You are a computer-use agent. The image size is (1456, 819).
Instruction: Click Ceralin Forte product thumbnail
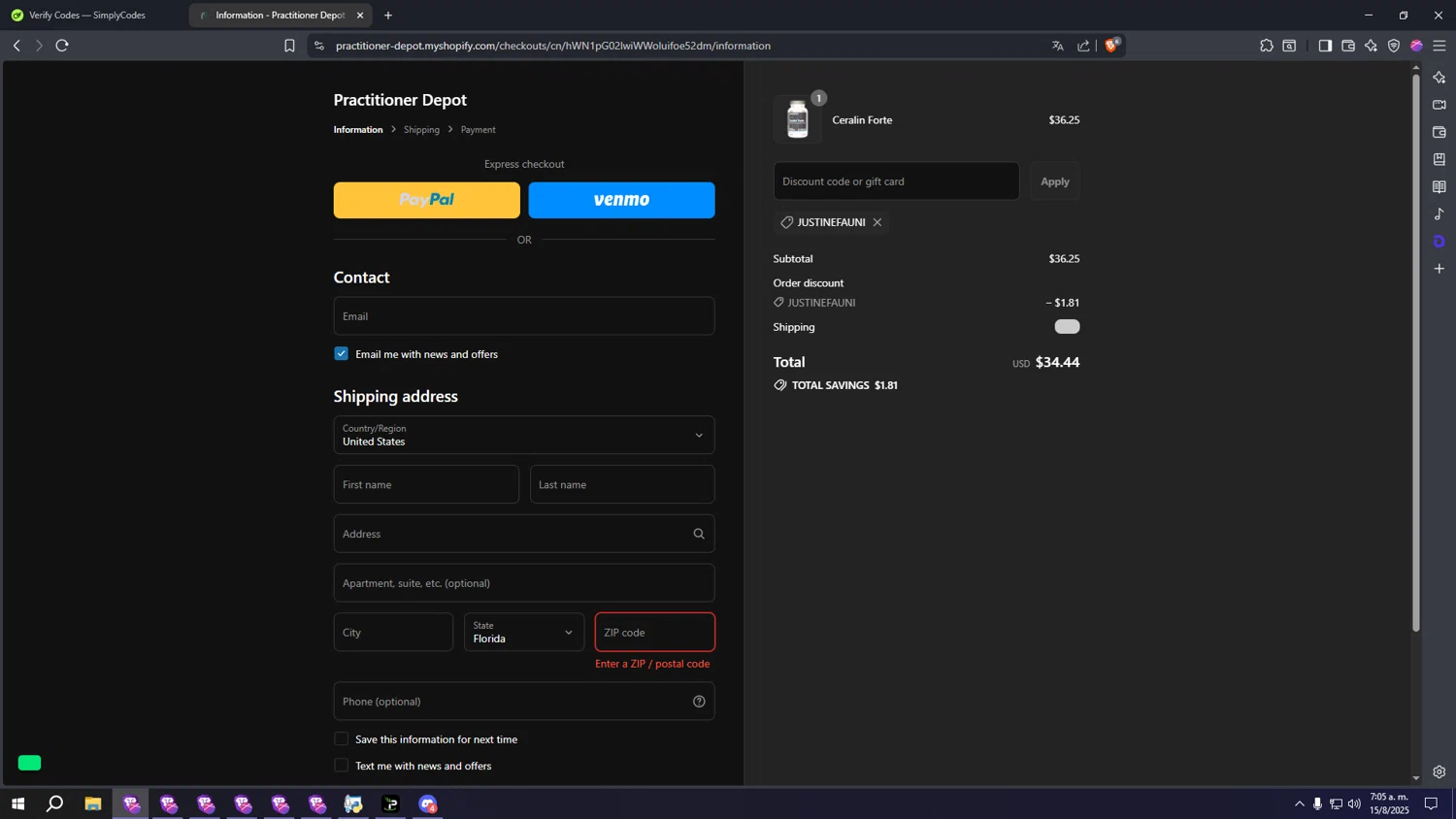point(798,120)
